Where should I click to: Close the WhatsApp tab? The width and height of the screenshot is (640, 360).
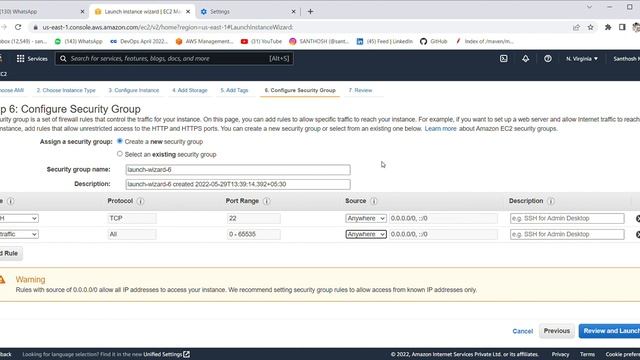coord(82,11)
